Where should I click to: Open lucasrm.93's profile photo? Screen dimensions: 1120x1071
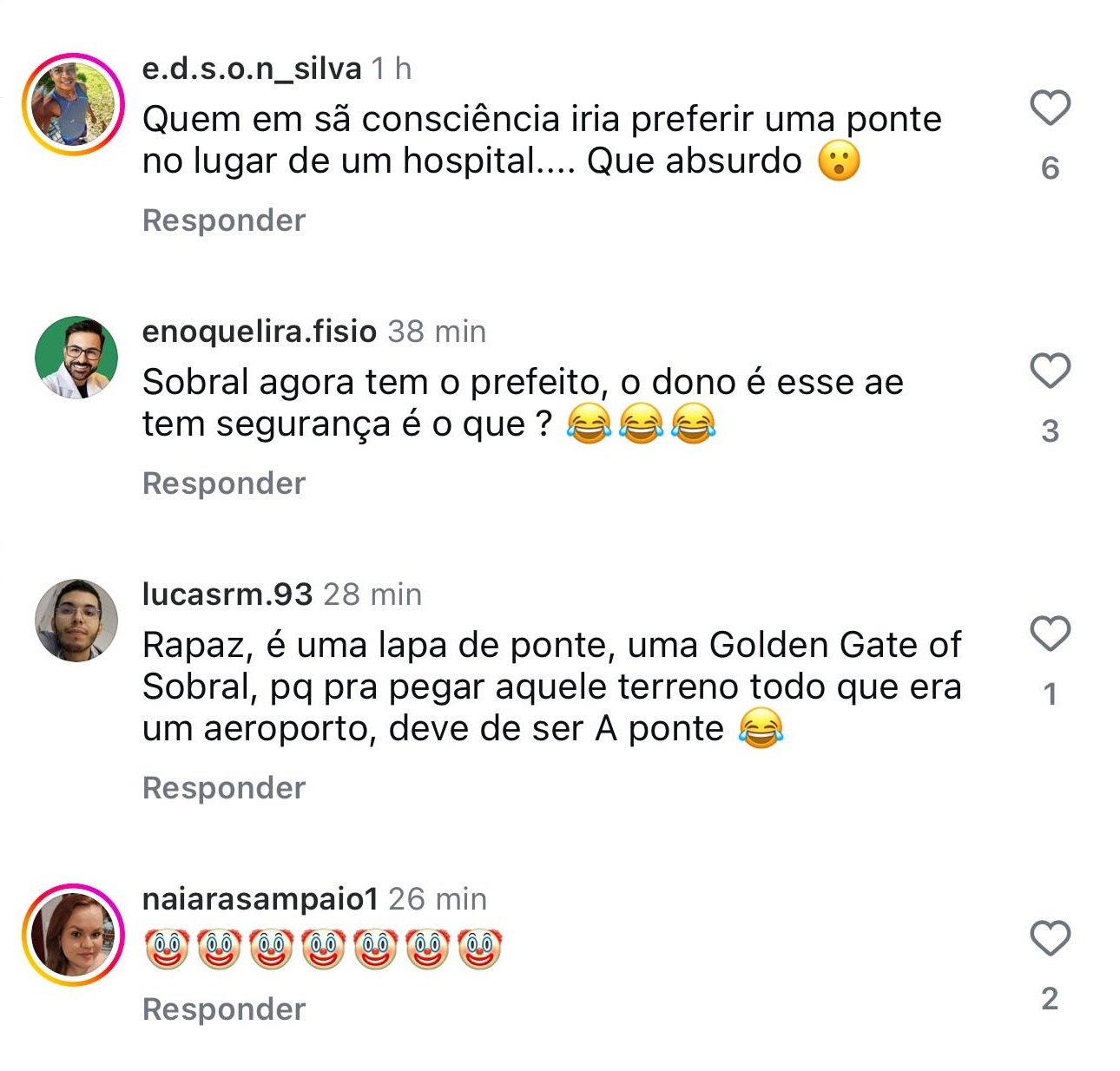click(76, 621)
